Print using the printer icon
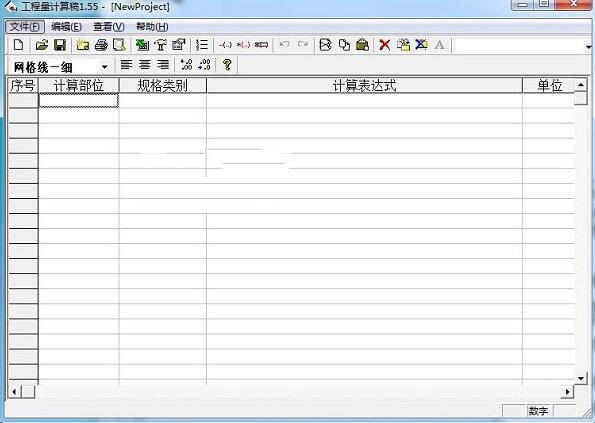Image resolution: width=595 pixels, height=423 pixels. click(x=101, y=45)
